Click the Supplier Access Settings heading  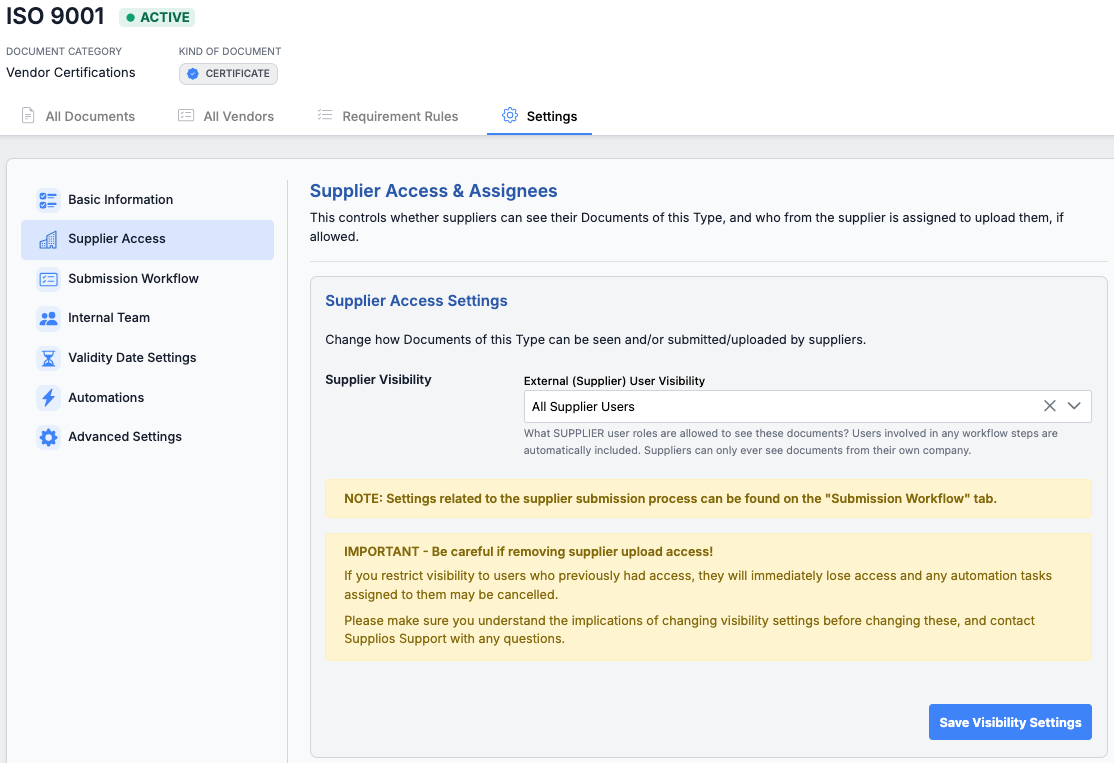[x=416, y=301]
